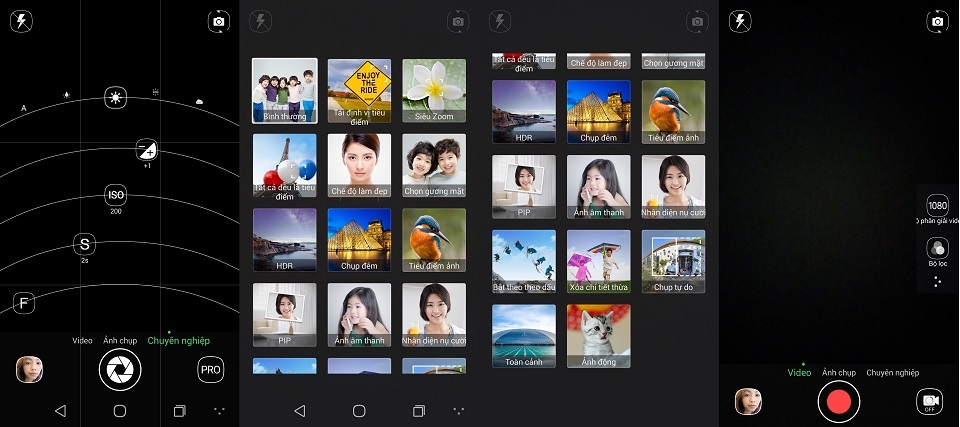Screen dimensions: 960x427
Task: Open shutter speed control S at 2s
Action: pyautogui.click(x=84, y=244)
